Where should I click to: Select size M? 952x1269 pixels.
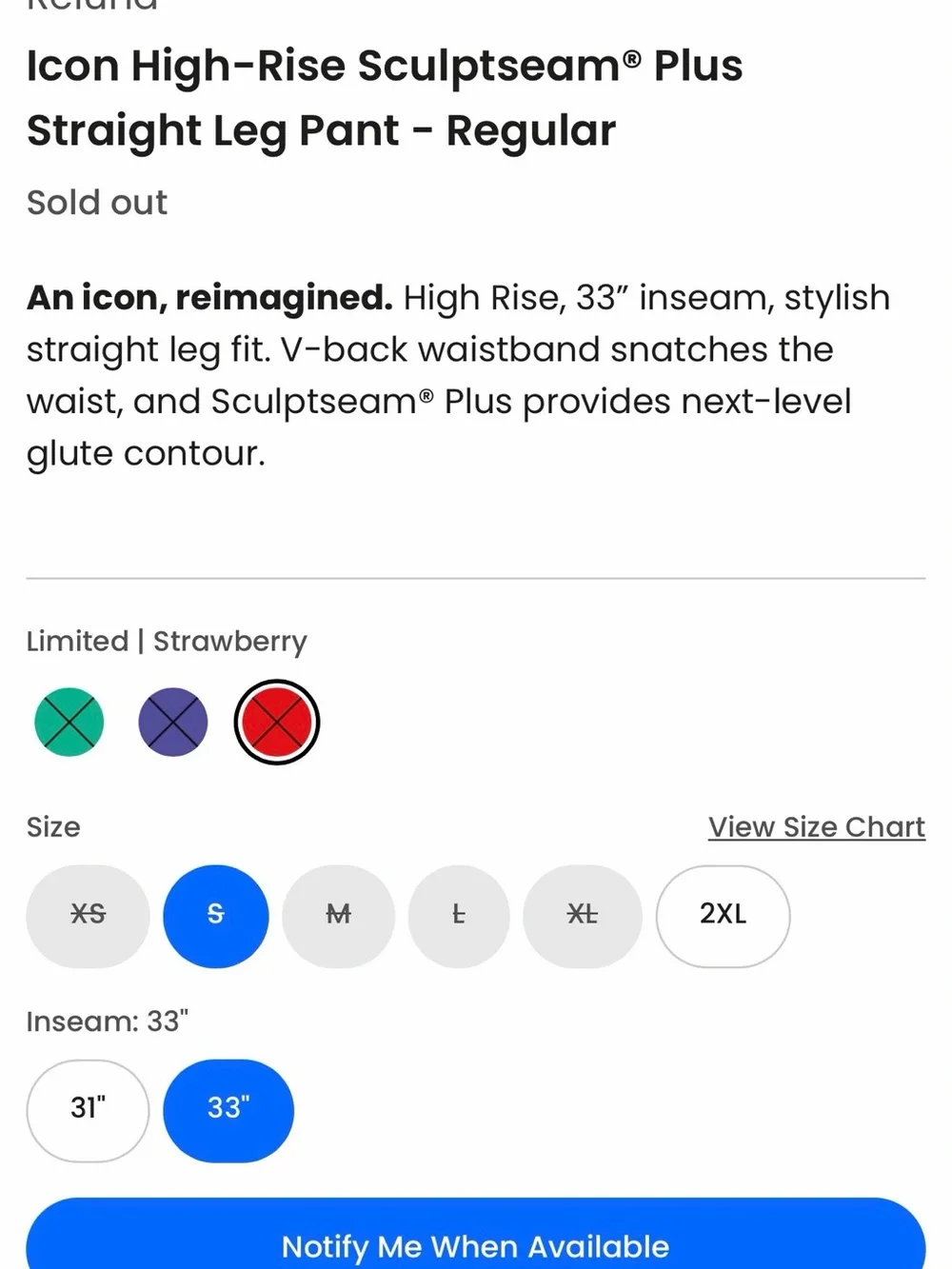(x=338, y=916)
